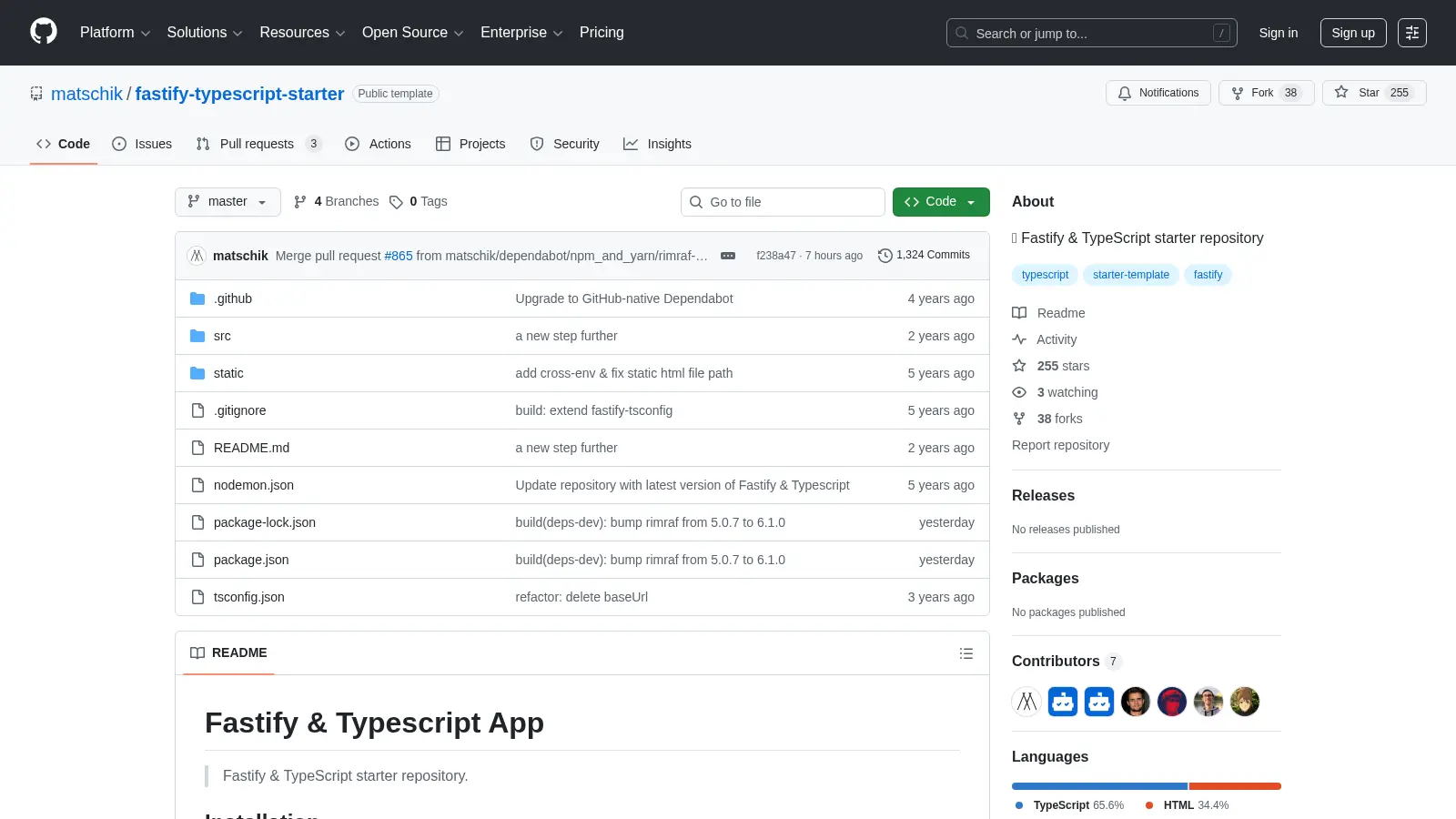The height and width of the screenshot is (819, 1456).
Task: Open the tsconfig.json file
Action: tap(249, 597)
